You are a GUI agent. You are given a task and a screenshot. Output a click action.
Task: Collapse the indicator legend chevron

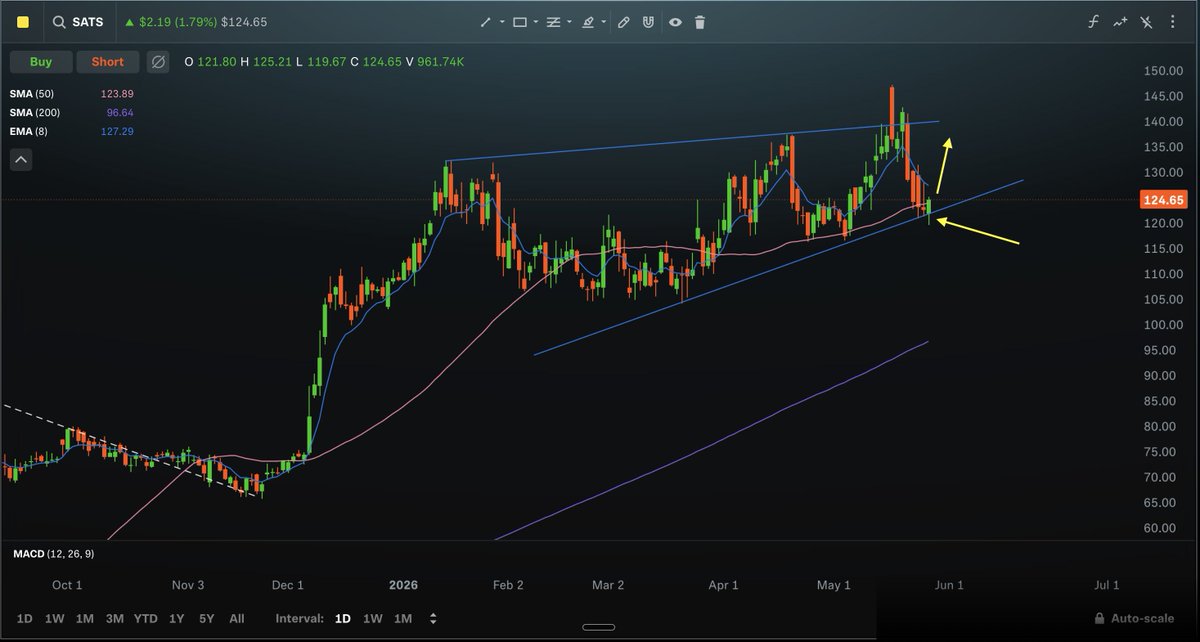tap(21, 159)
